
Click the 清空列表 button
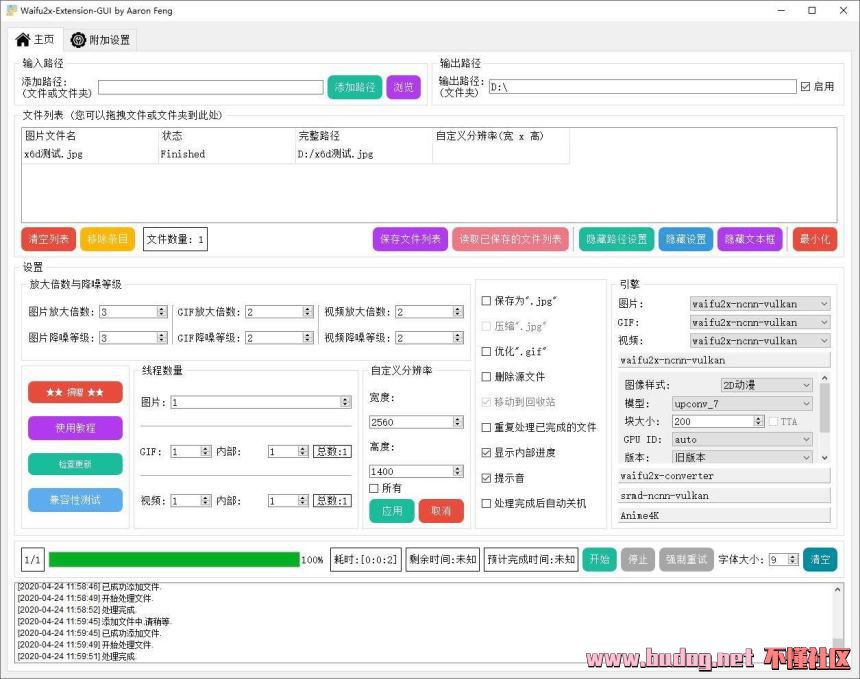pyautogui.click(x=49, y=239)
